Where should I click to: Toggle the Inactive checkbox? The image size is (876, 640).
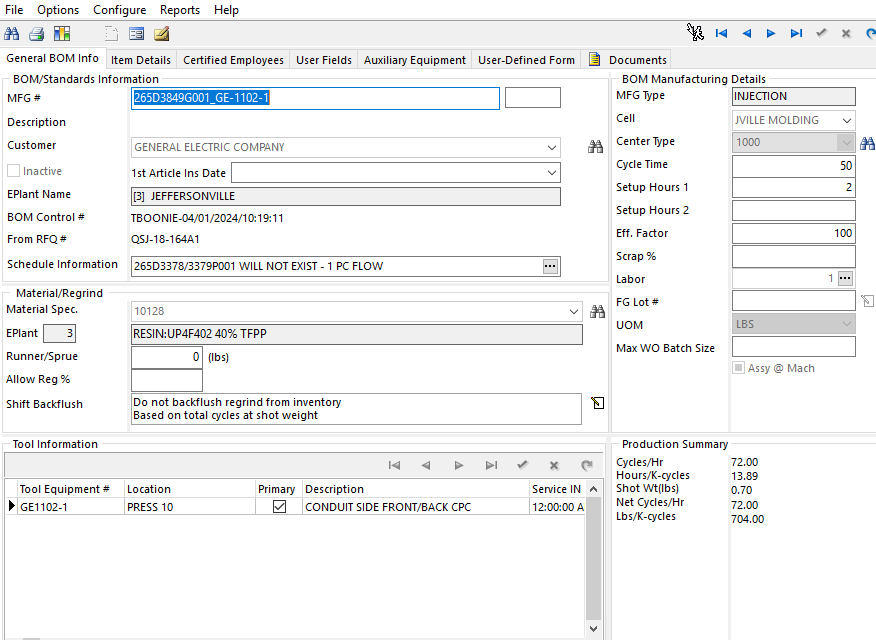click(x=14, y=171)
